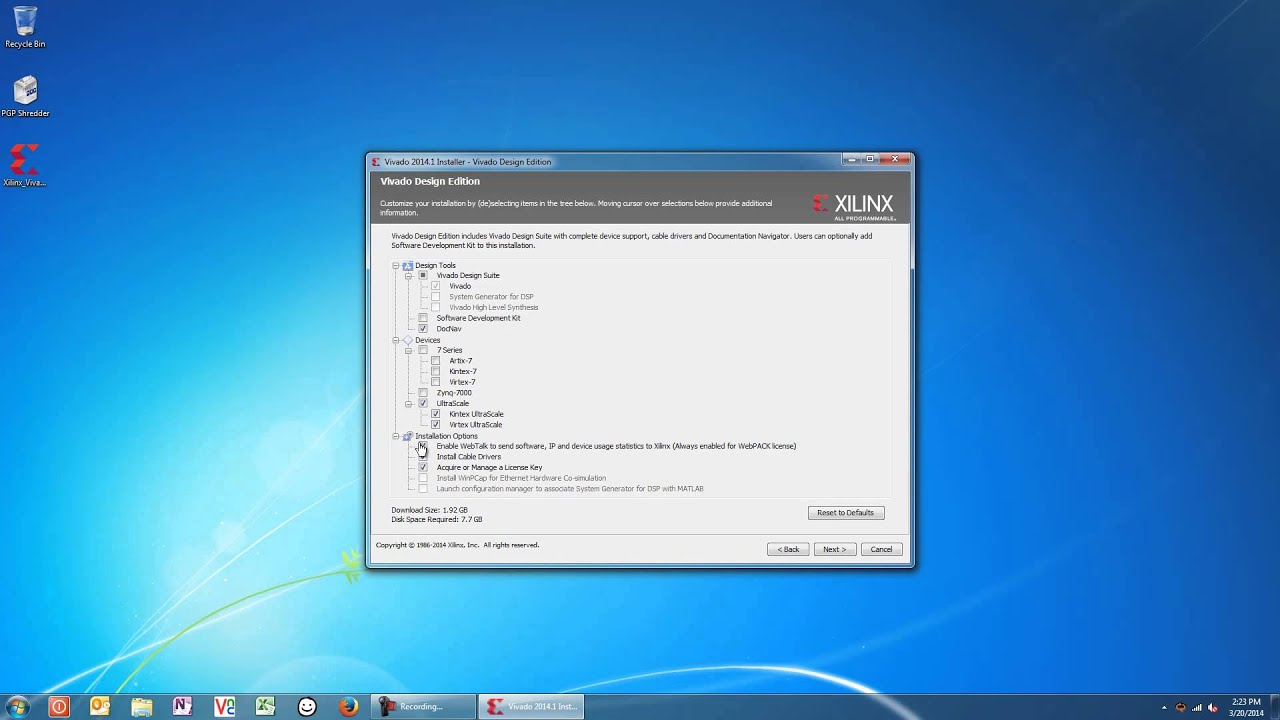Viewport: 1280px width, 720px height.
Task: Open network signal tray icon
Action: tap(1197, 707)
